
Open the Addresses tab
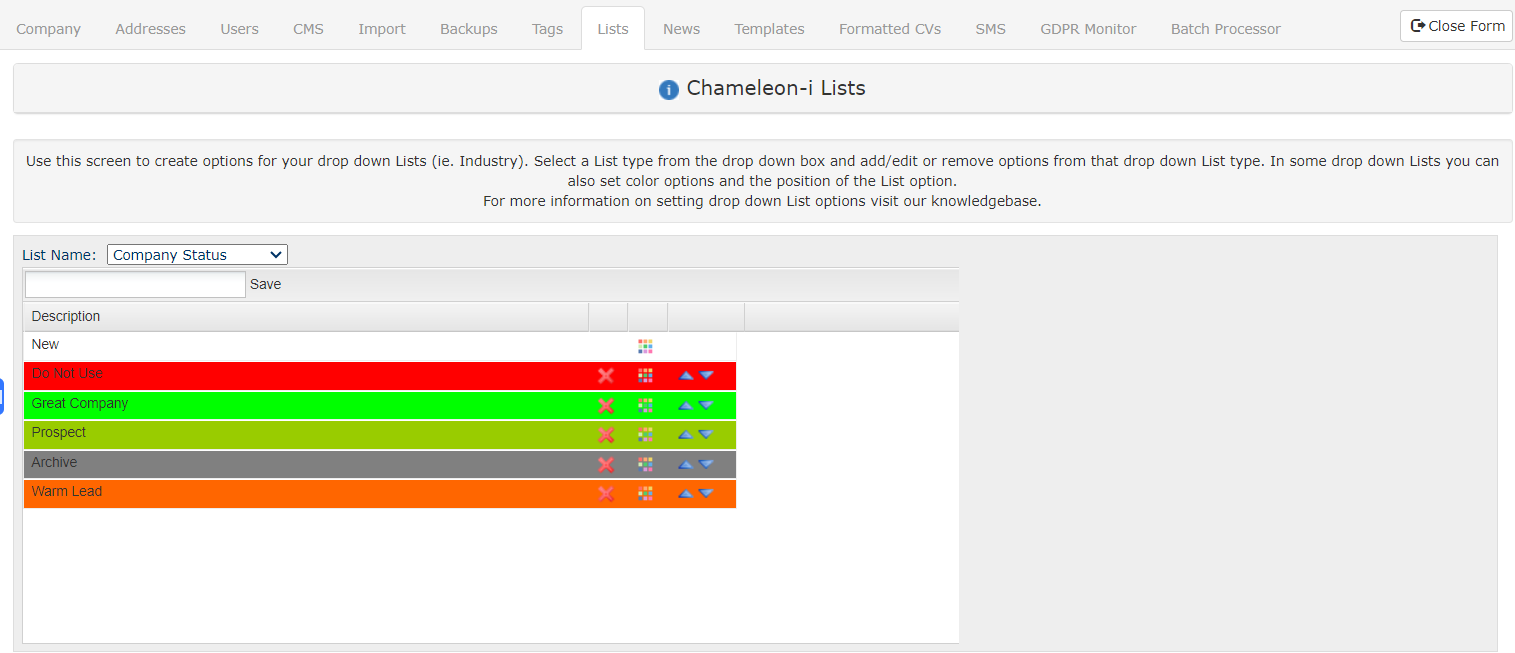150,29
